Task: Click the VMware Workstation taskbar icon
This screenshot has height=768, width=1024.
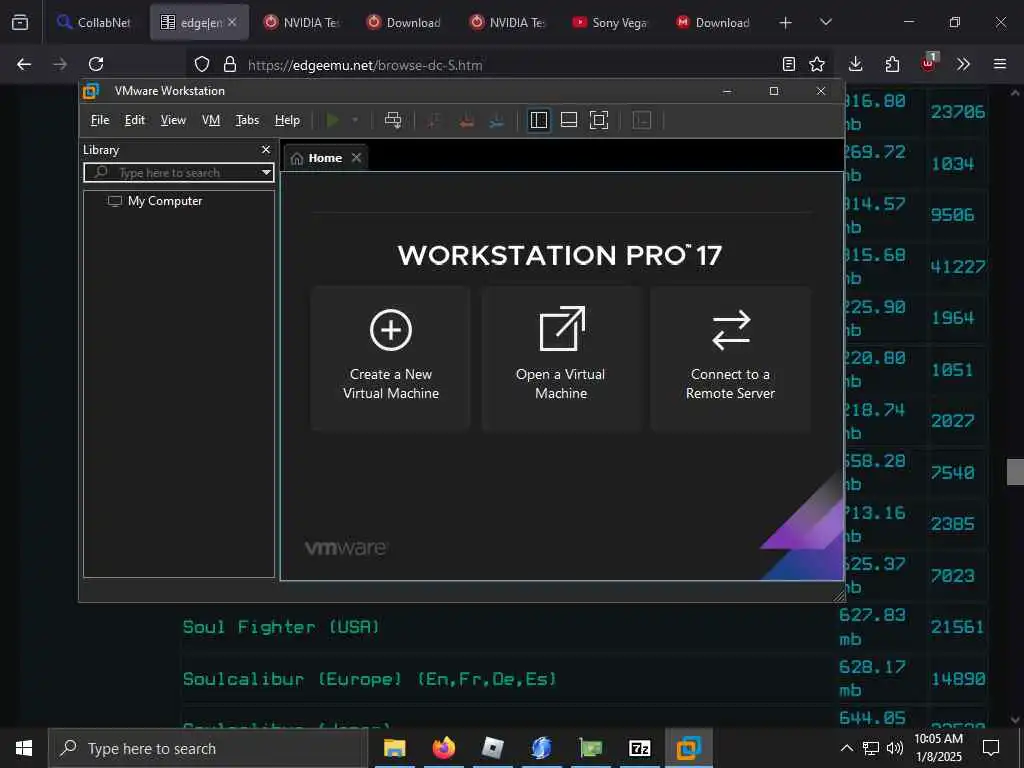Action: 688,748
